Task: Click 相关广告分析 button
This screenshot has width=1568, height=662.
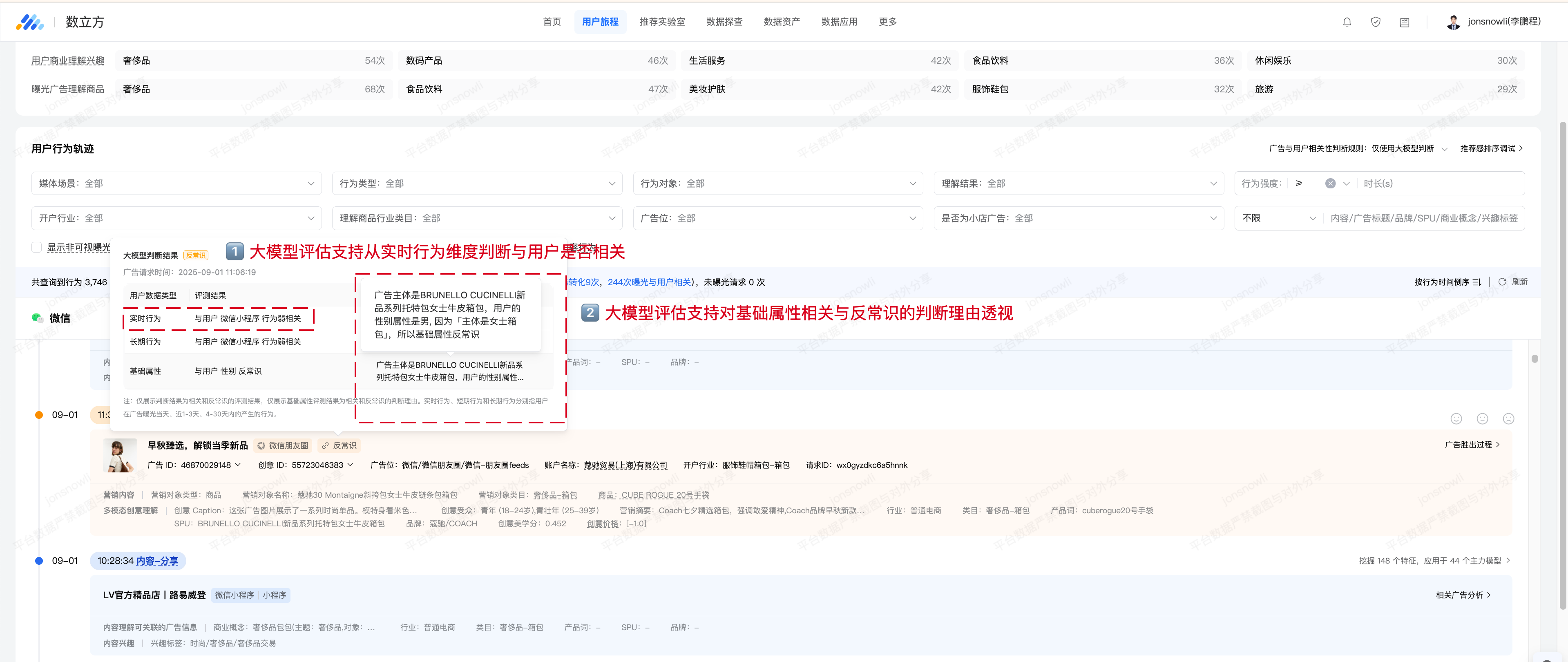Action: (x=1463, y=595)
